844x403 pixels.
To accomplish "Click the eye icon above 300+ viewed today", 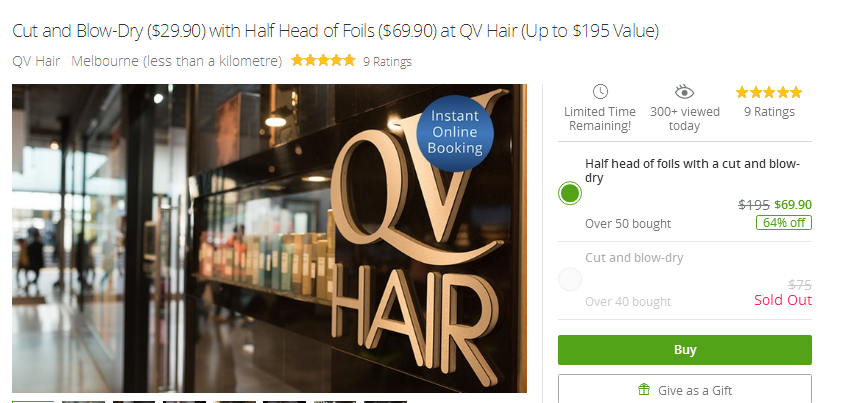I will tap(684, 92).
